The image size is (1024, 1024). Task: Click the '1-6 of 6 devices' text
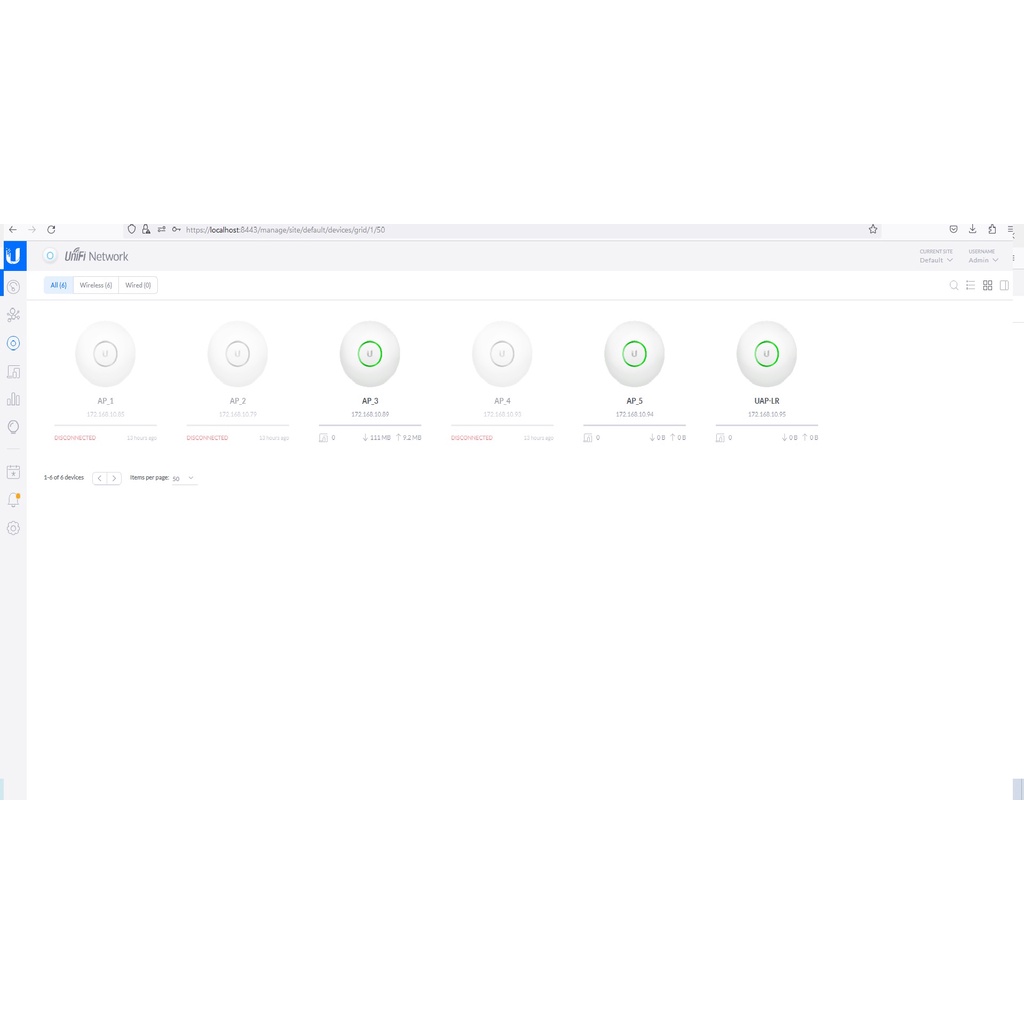[64, 478]
